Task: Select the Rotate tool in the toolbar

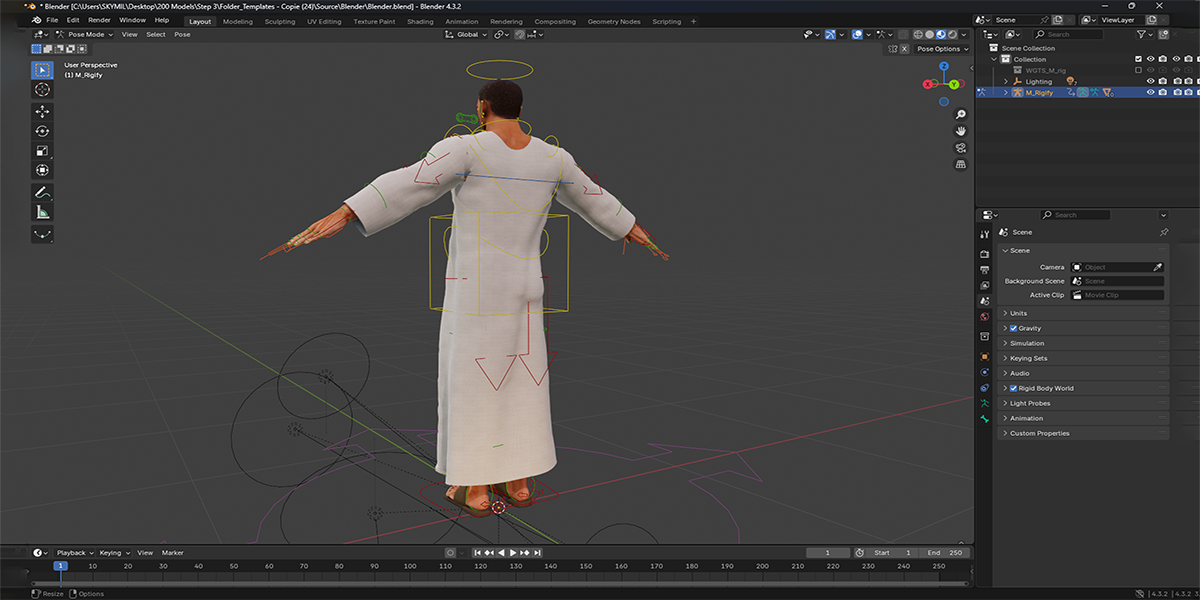Action: click(42, 131)
